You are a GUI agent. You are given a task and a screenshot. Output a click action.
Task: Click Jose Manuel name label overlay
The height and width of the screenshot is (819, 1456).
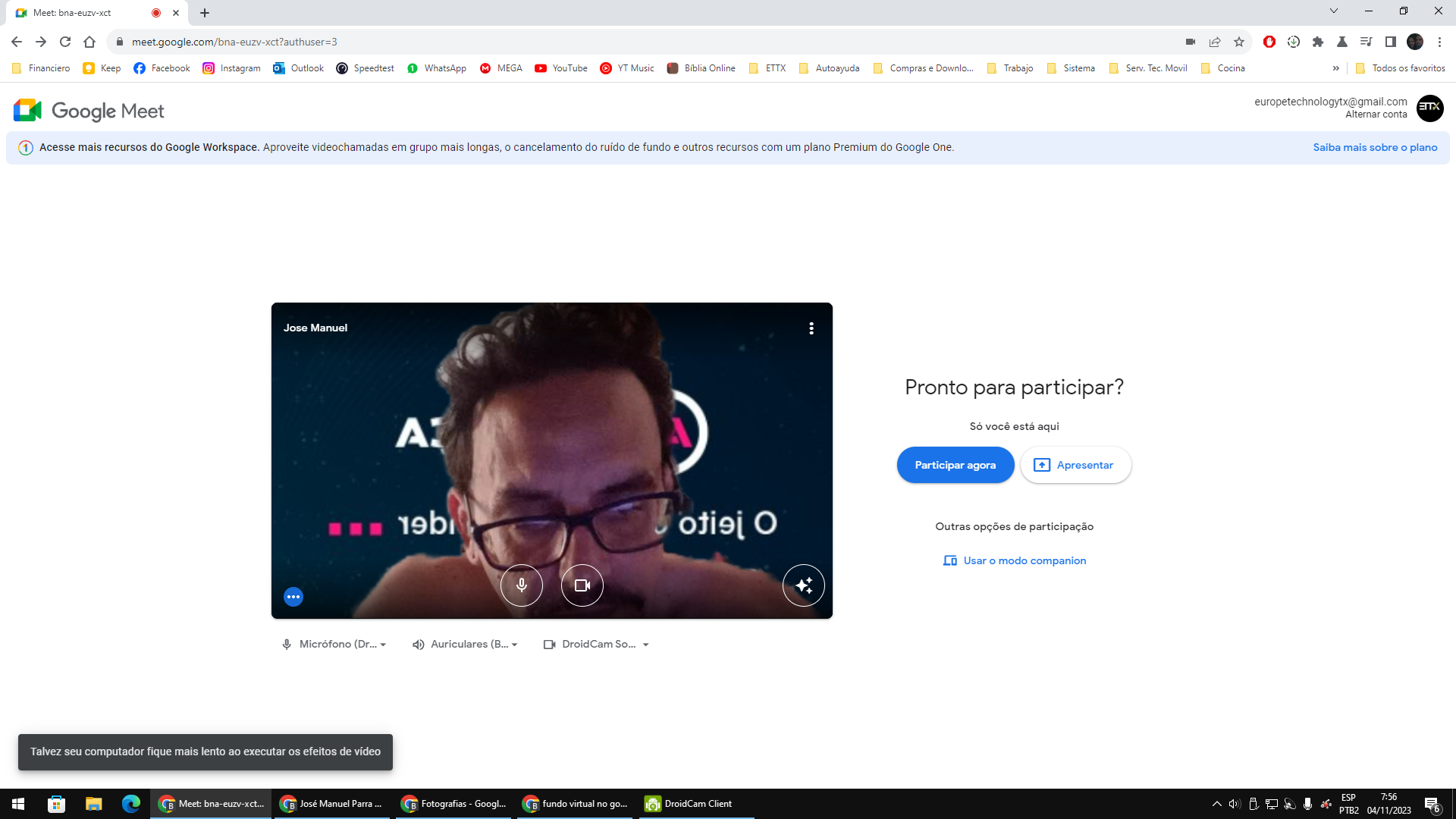(x=315, y=327)
